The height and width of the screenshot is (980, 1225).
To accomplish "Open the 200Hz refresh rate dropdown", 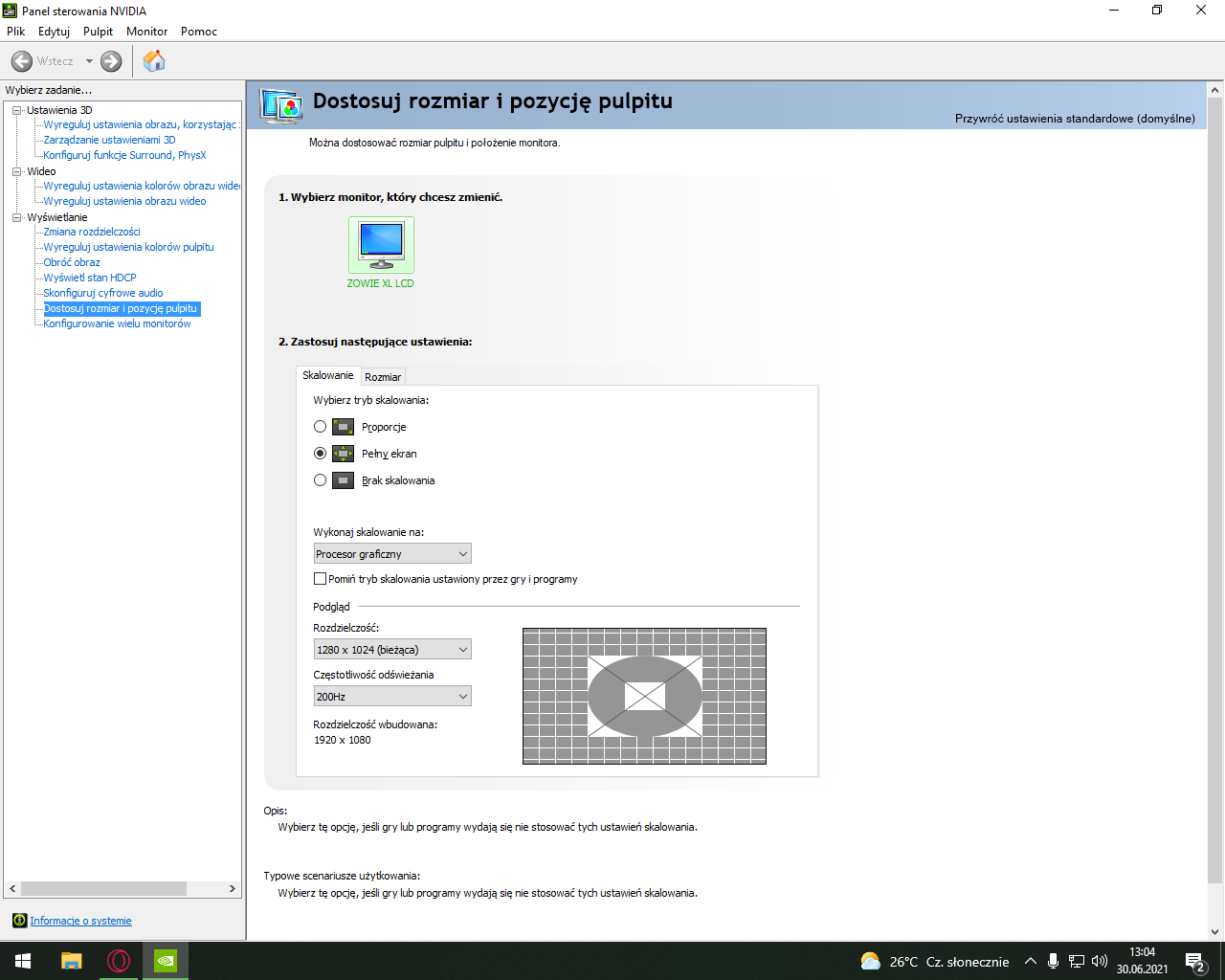I will 392,697.
